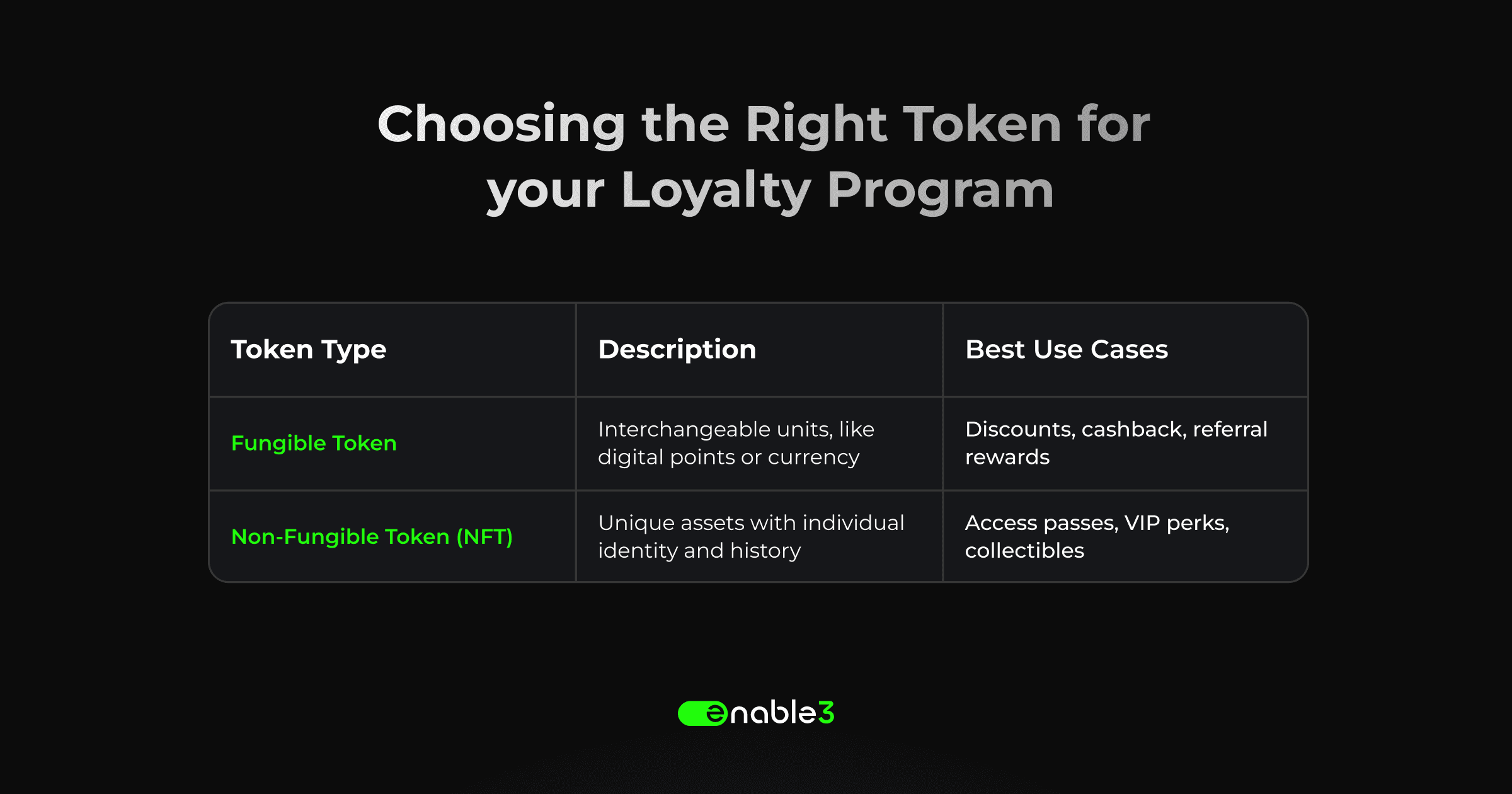This screenshot has width=1512, height=794.
Task: Click the Token Type column header
Action: (x=309, y=350)
